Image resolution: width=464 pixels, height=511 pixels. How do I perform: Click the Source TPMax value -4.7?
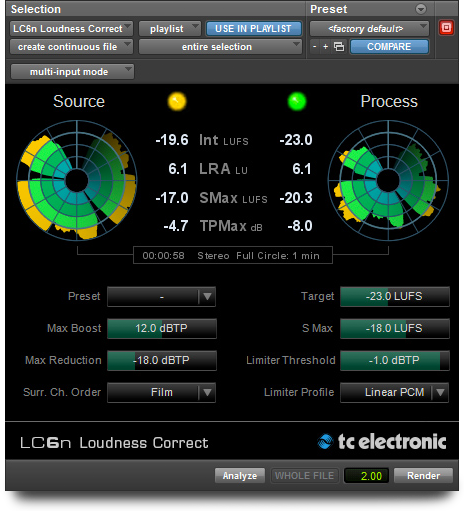click(176, 226)
